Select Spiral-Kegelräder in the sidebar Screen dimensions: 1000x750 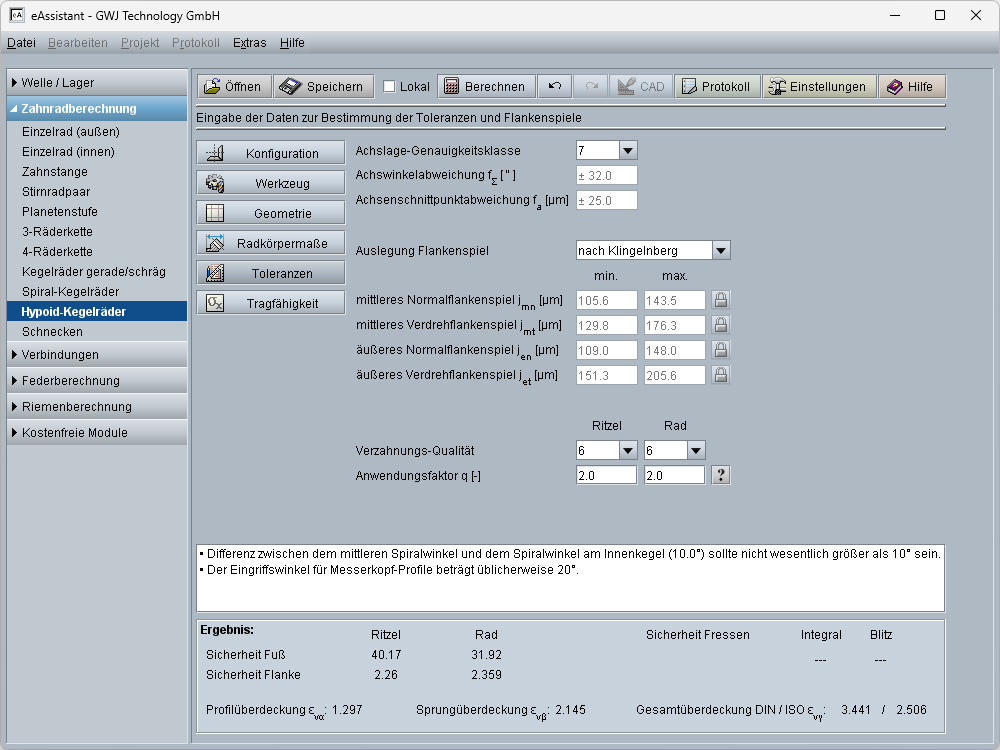tap(70, 292)
